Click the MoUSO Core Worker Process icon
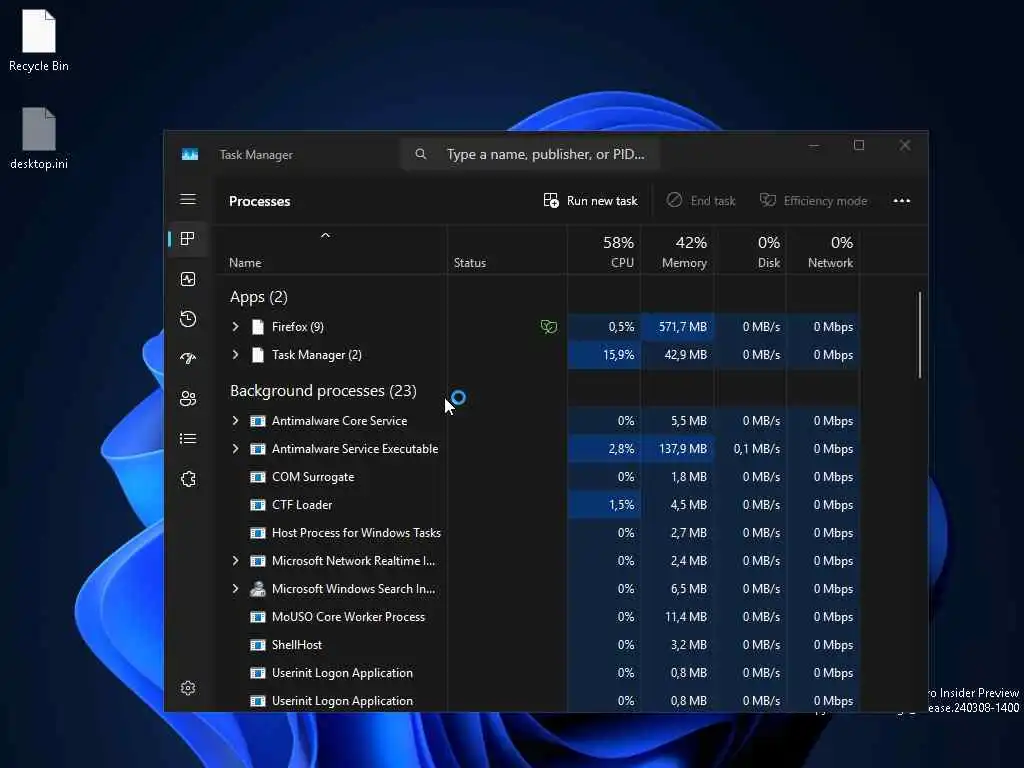Screen dimensions: 1024x768 click(258, 616)
